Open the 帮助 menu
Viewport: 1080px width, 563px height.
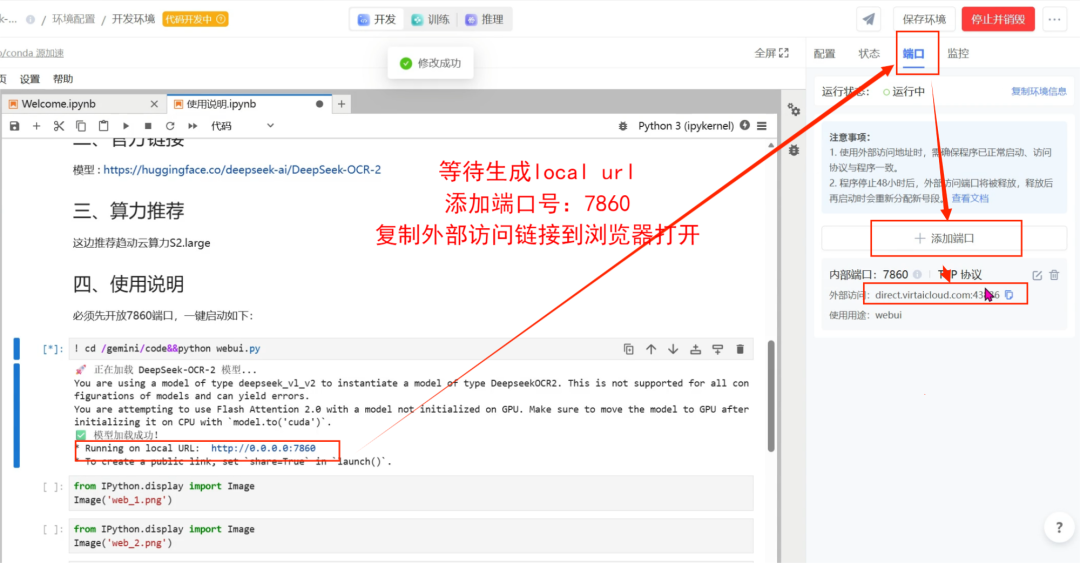coord(63,79)
